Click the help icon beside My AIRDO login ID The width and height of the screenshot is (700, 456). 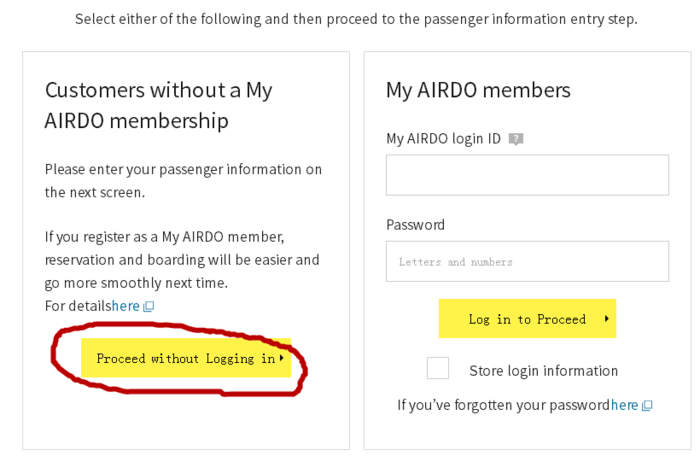(x=516, y=139)
